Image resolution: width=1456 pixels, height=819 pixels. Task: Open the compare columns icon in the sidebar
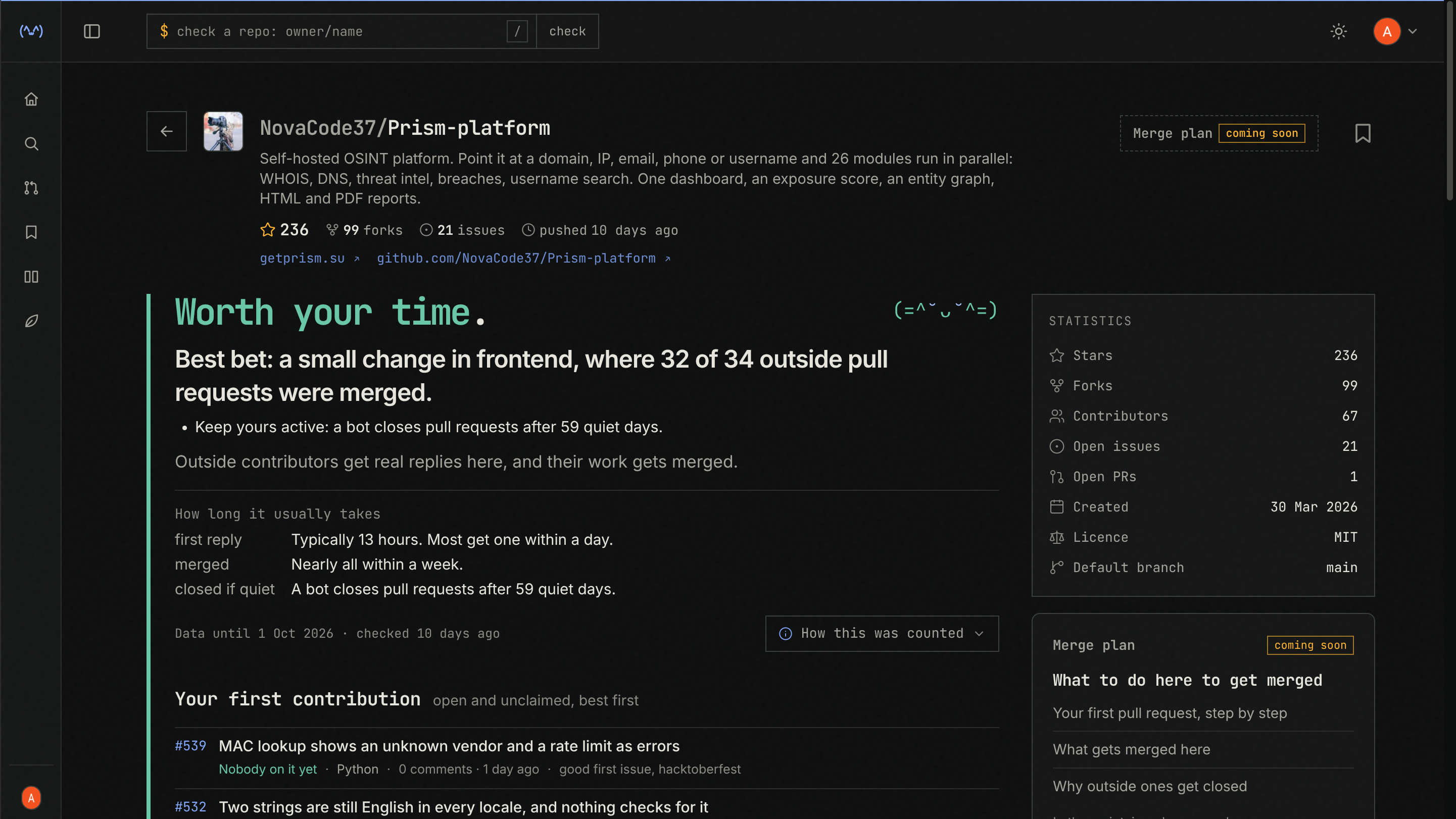[31, 277]
